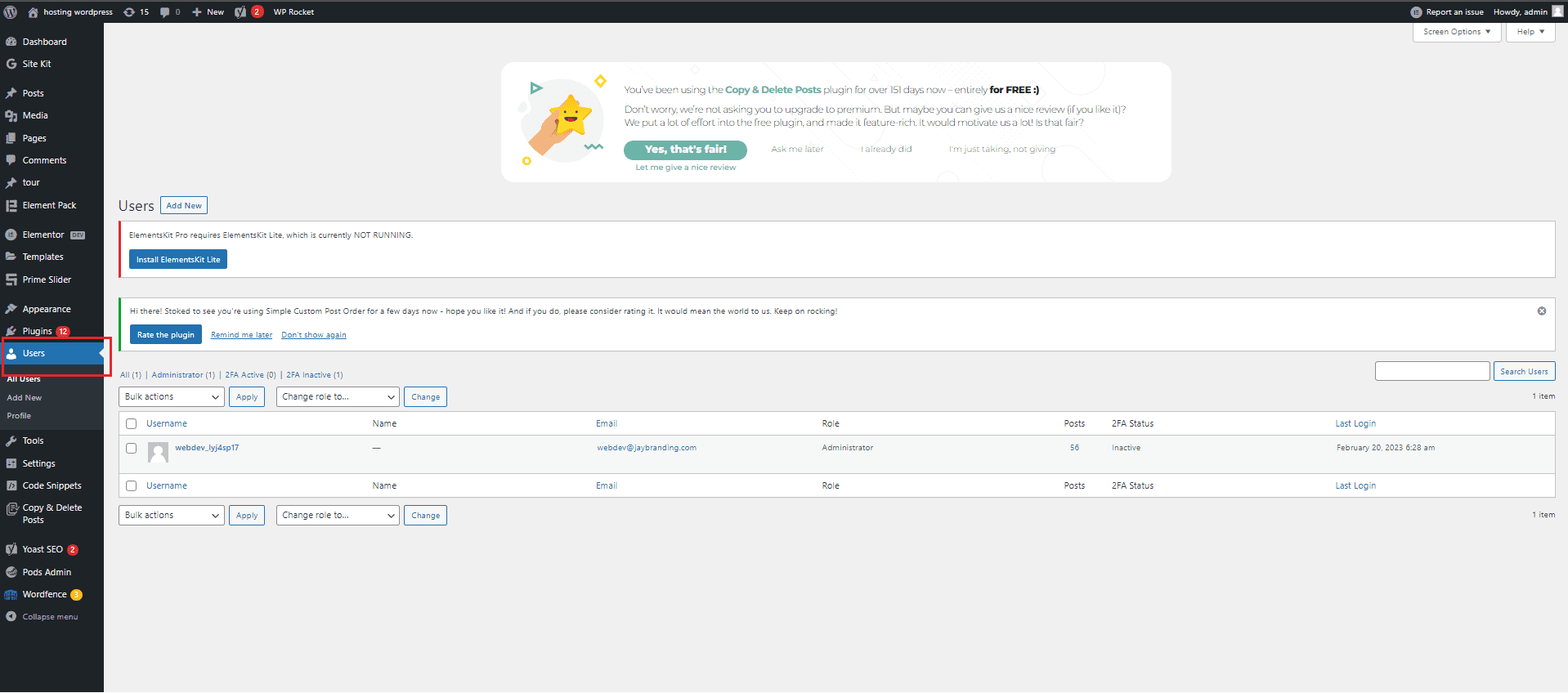Click the Tools wrench icon
The width and height of the screenshot is (1568, 693).
(x=11, y=440)
